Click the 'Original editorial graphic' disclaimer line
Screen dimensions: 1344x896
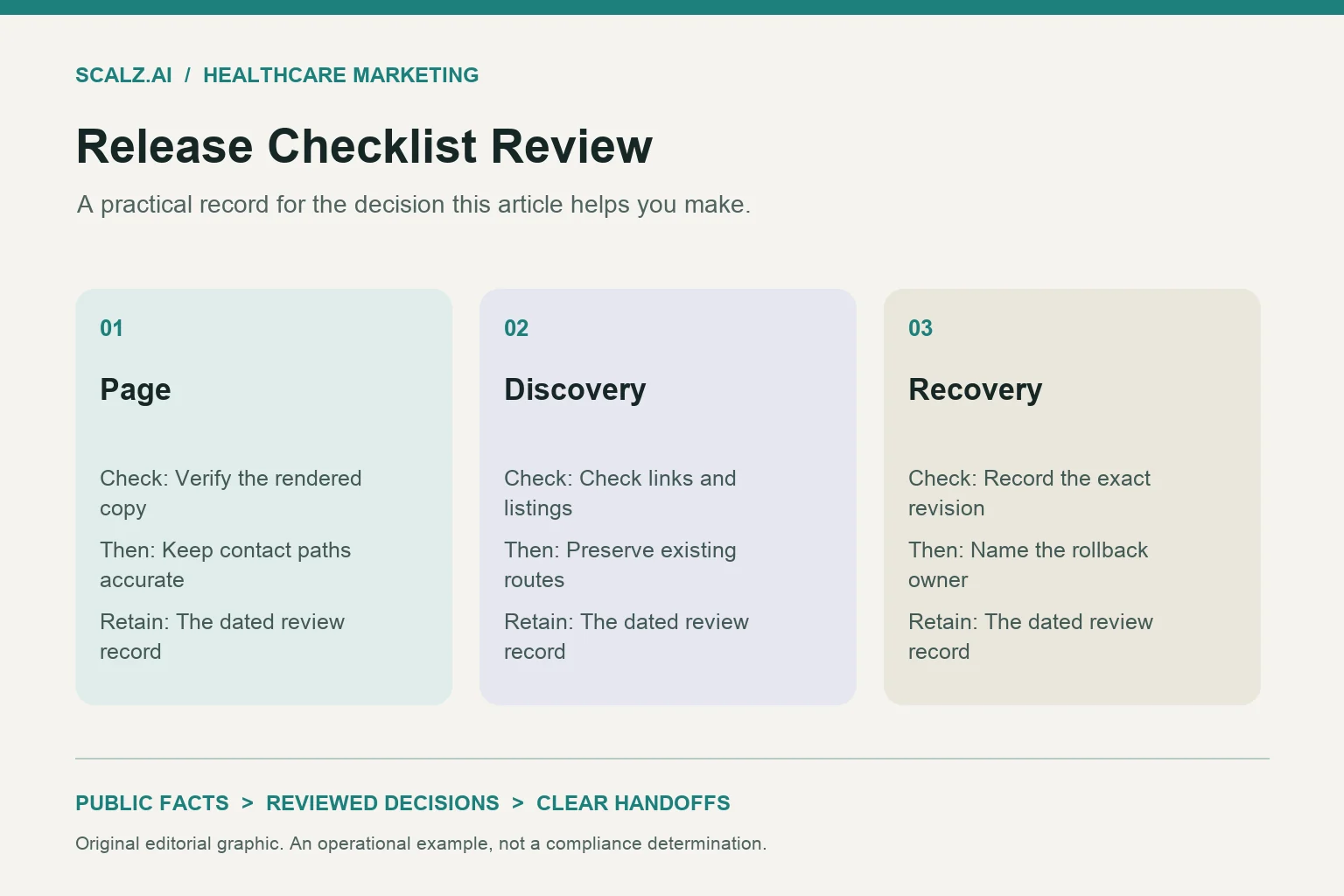tap(421, 843)
